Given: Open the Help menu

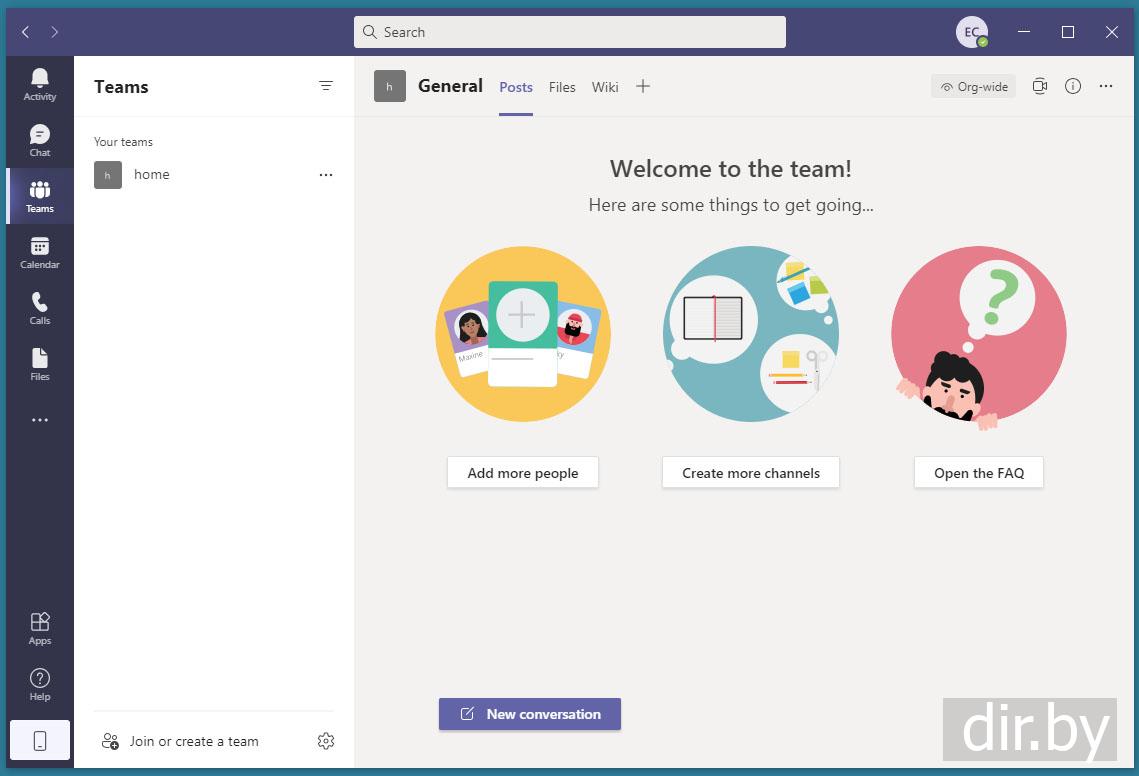Looking at the screenshot, I should (x=40, y=684).
